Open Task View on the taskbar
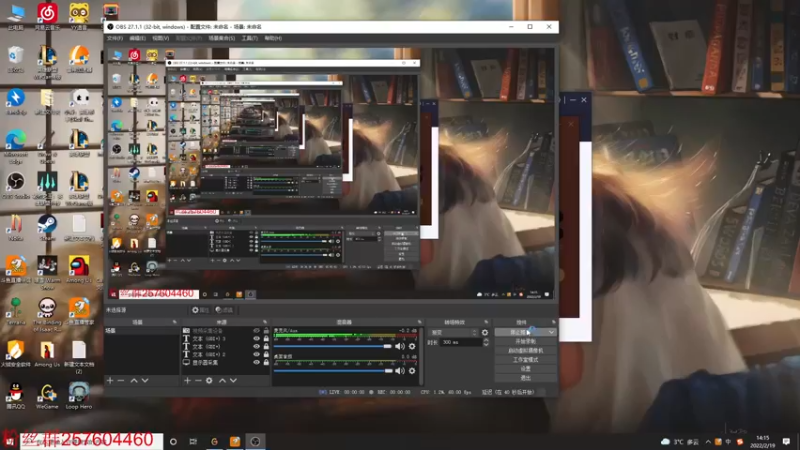Image resolution: width=800 pixels, height=450 pixels. (x=193, y=441)
